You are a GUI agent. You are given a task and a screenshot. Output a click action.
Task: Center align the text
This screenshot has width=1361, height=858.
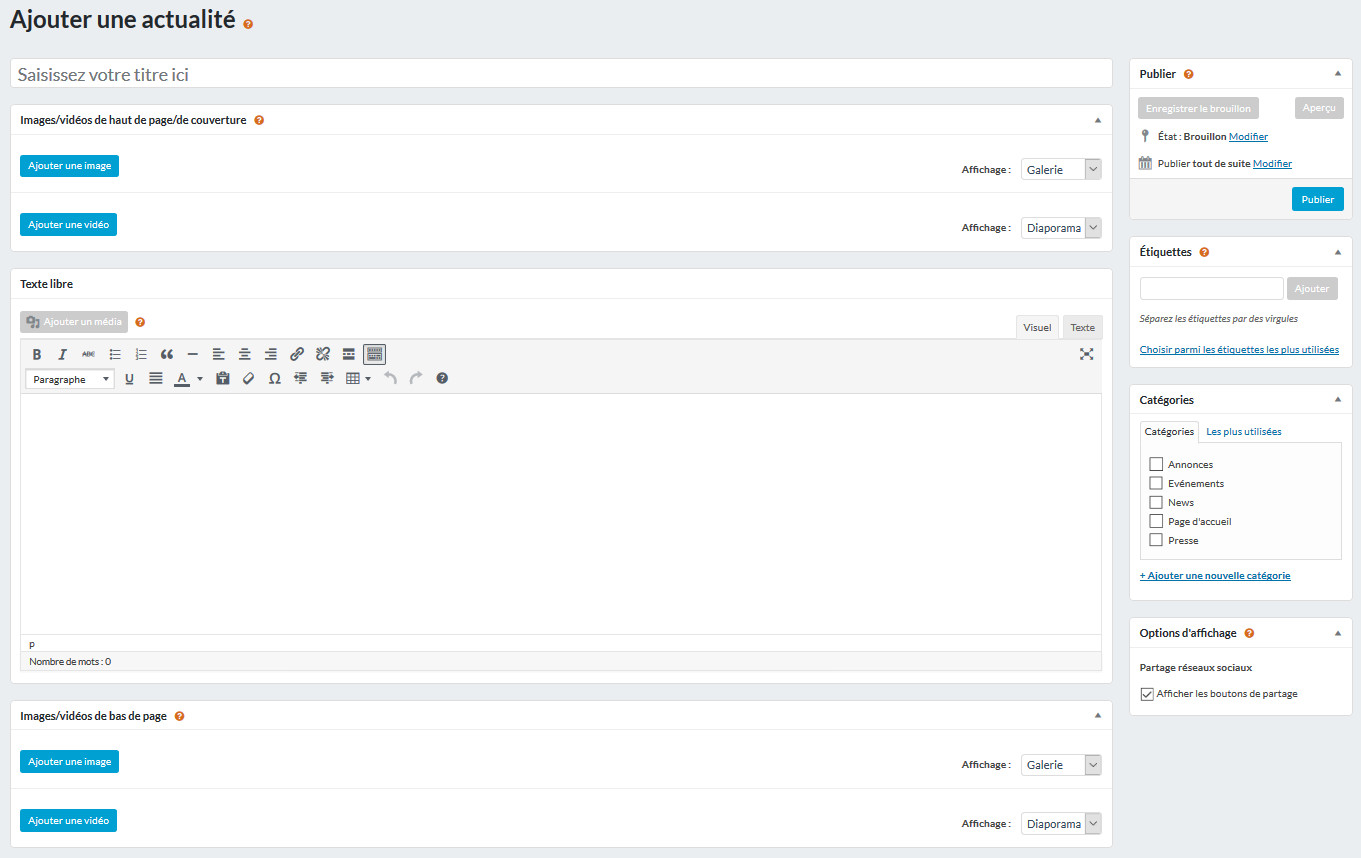click(245, 354)
